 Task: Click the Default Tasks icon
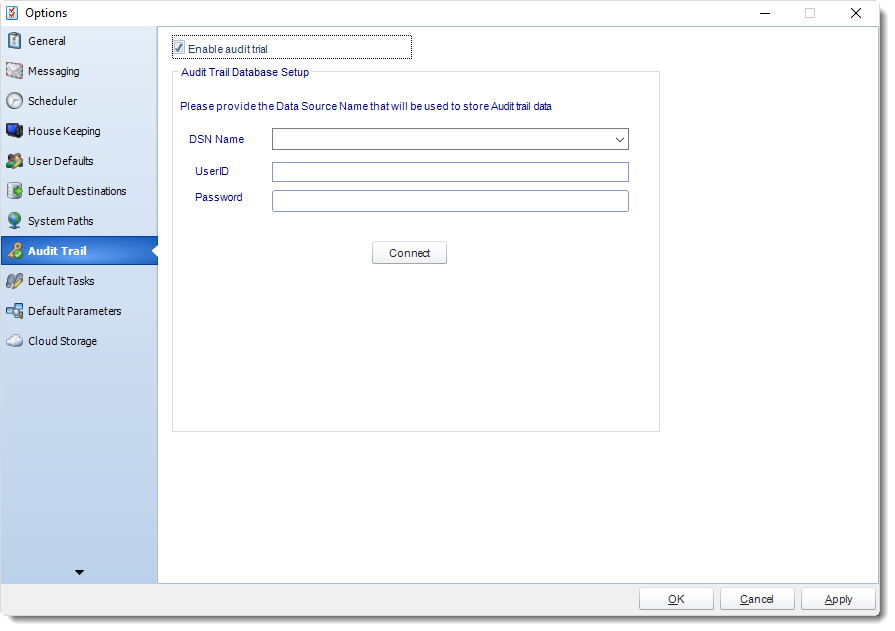click(x=14, y=281)
